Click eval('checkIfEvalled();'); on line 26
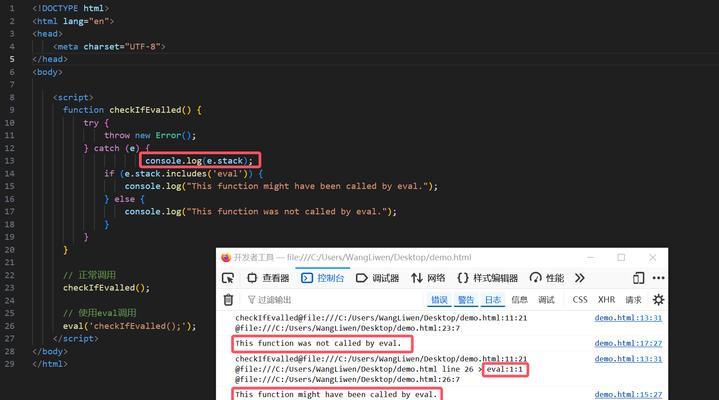Screen dimensions: 719x400 [x=130, y=326]
